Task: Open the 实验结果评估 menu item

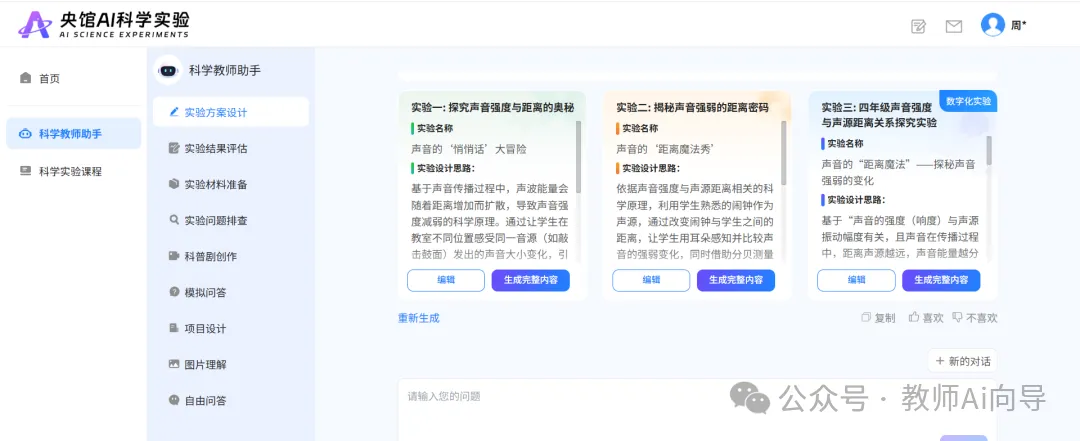Action: [231, 148]
